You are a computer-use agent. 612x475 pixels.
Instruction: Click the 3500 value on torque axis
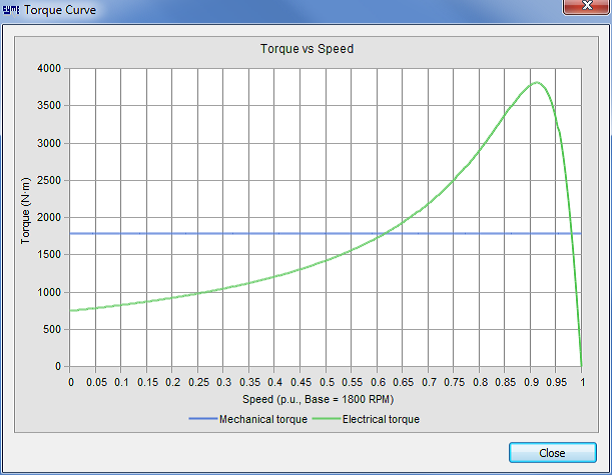pos(49,105)
